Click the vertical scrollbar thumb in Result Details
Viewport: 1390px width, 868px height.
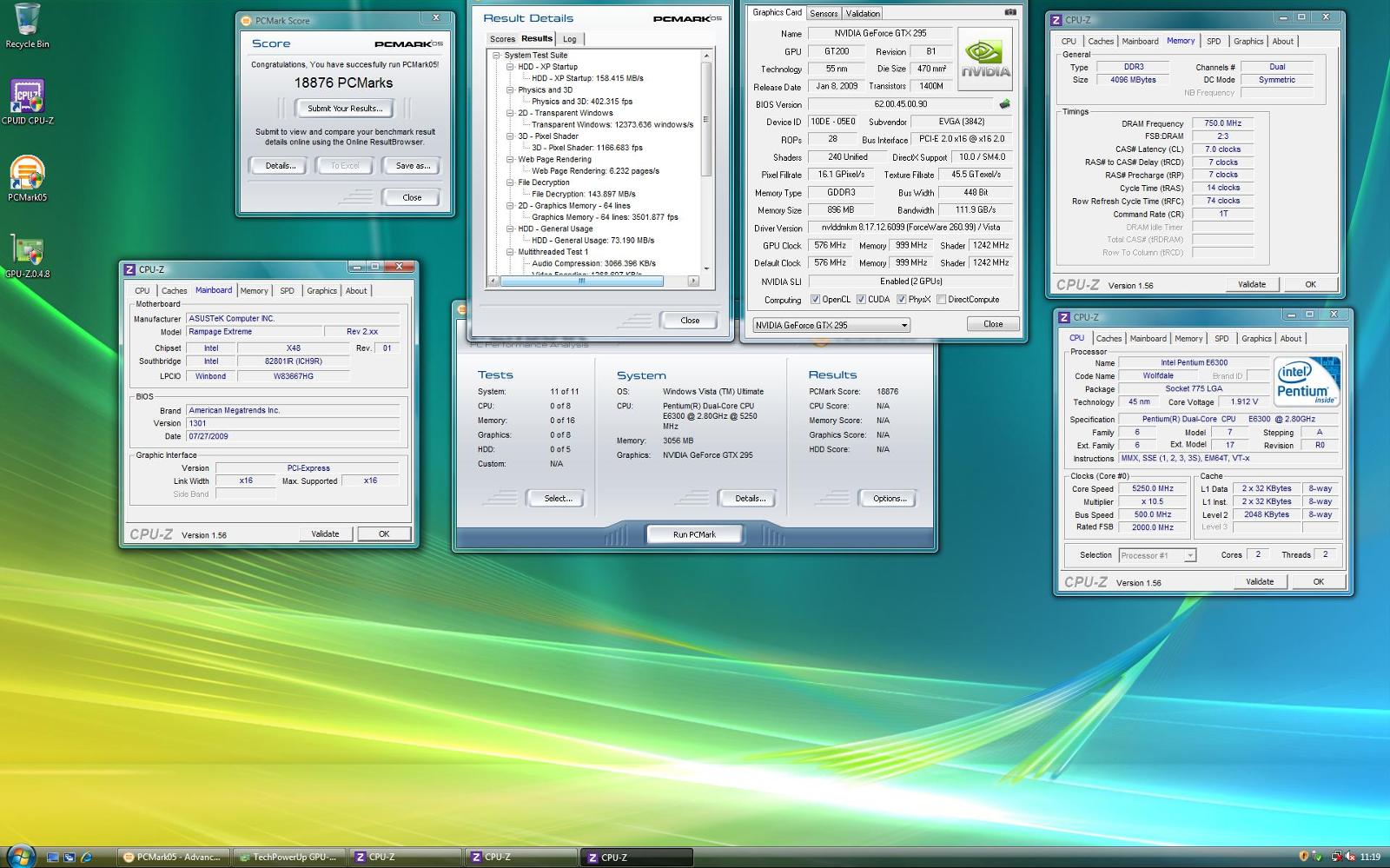706,119
